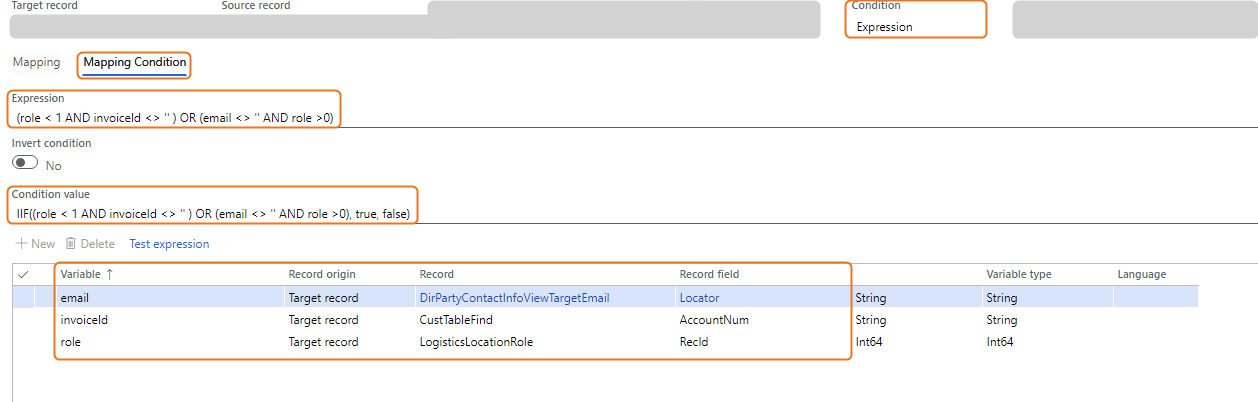Click the CustTableFind record cell

456,320
